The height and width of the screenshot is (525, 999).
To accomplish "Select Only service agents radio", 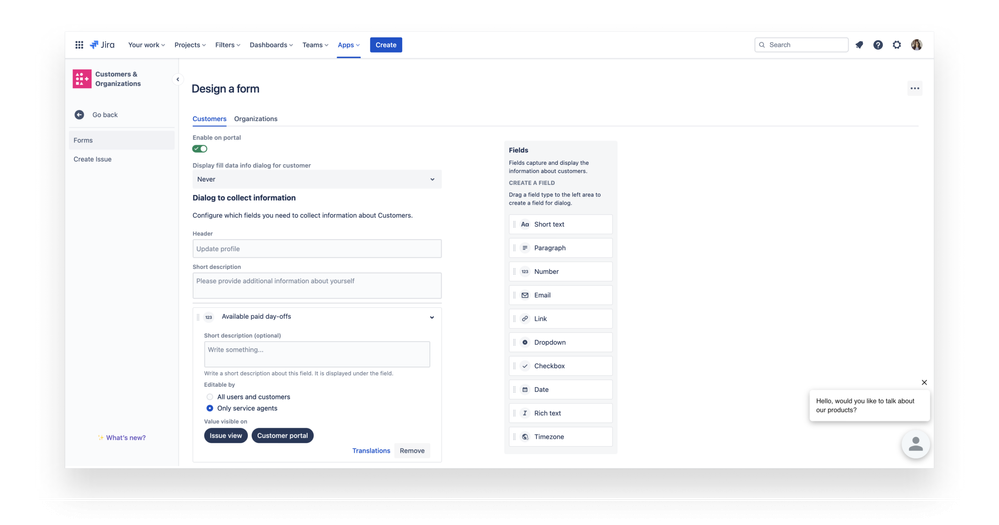I will click(x=210, y=408).
